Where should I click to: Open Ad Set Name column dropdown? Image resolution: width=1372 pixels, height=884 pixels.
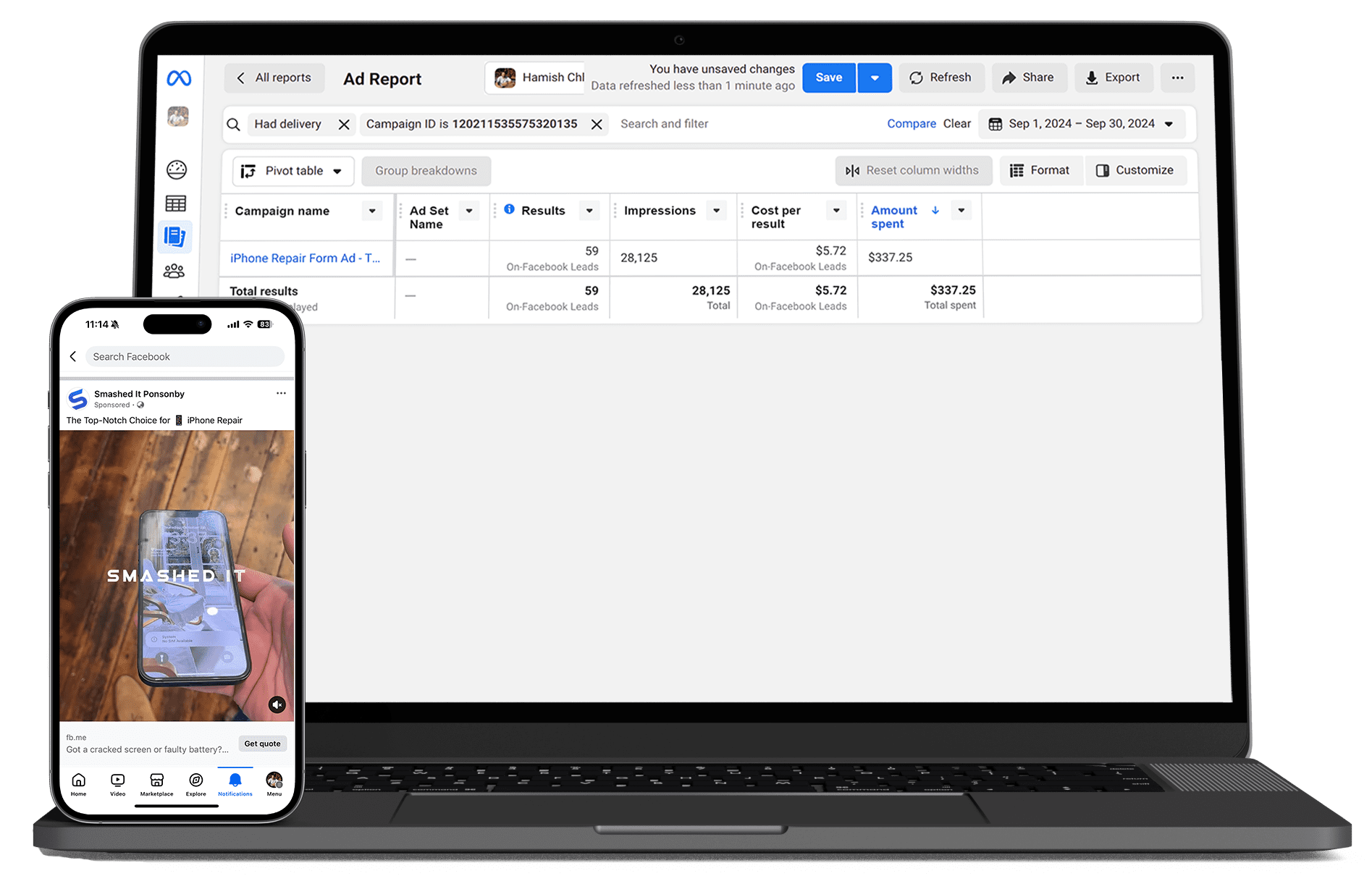click(469, 211)
